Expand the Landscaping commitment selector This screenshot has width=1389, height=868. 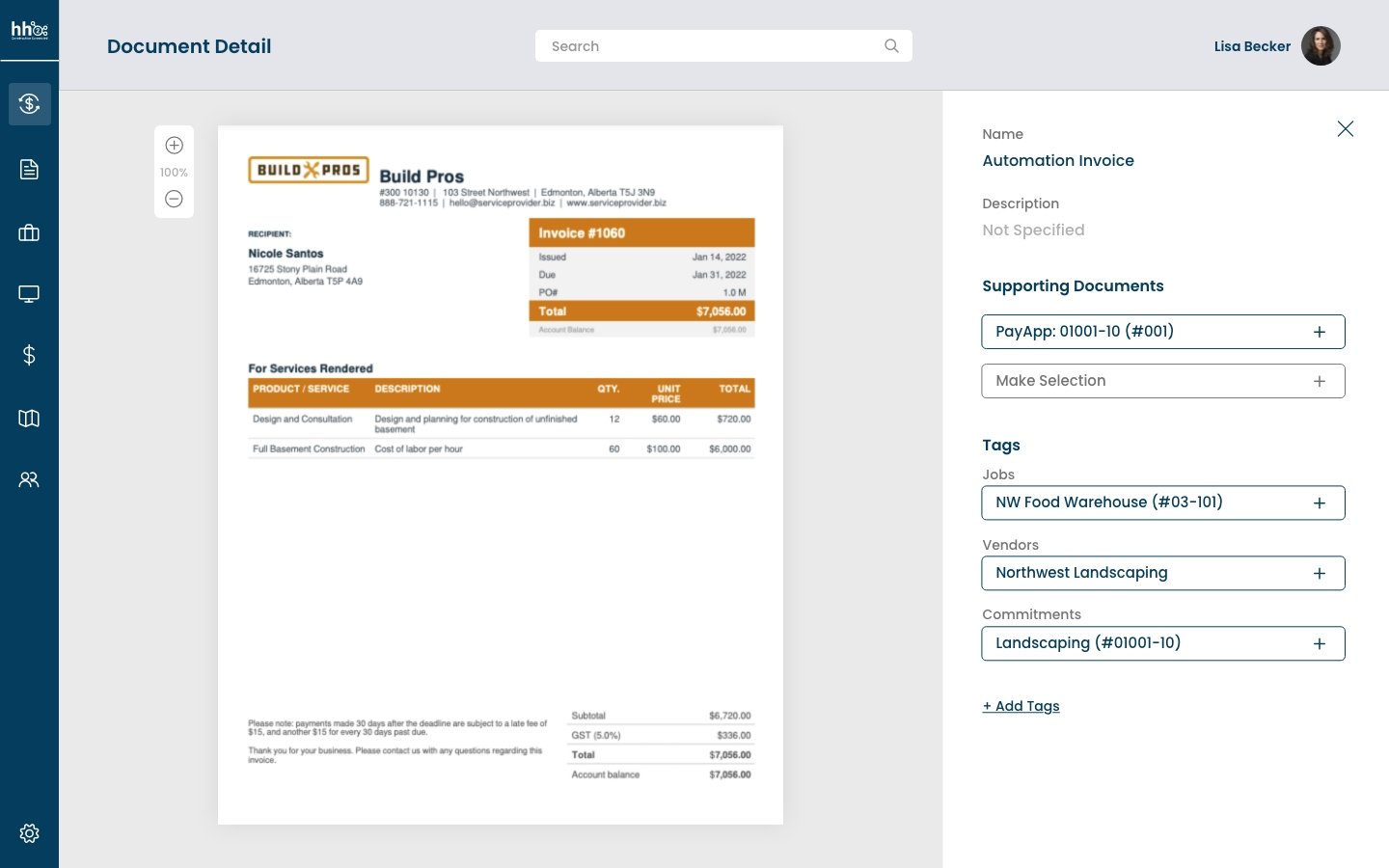click(1319, 643)
